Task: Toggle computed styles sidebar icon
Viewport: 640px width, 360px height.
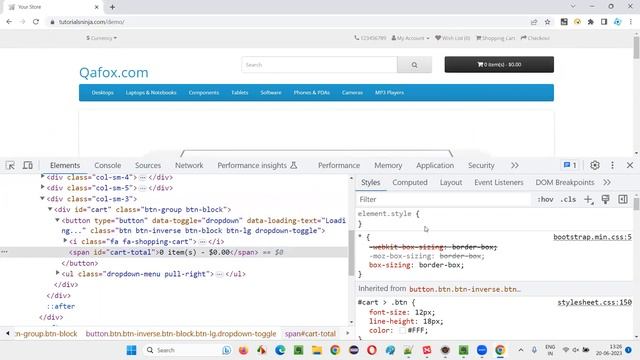Action: pos(623,200)
